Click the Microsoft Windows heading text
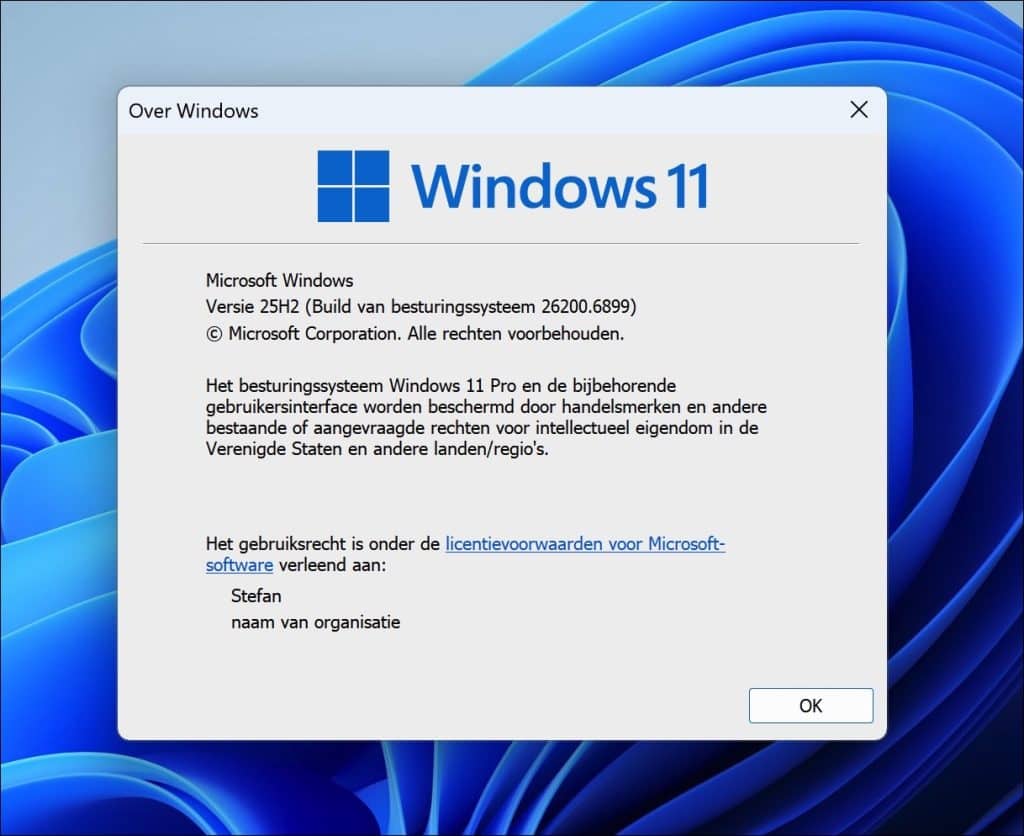This screenshot has height=836, width=1024. pyautogui.click(x=279, y=280)
